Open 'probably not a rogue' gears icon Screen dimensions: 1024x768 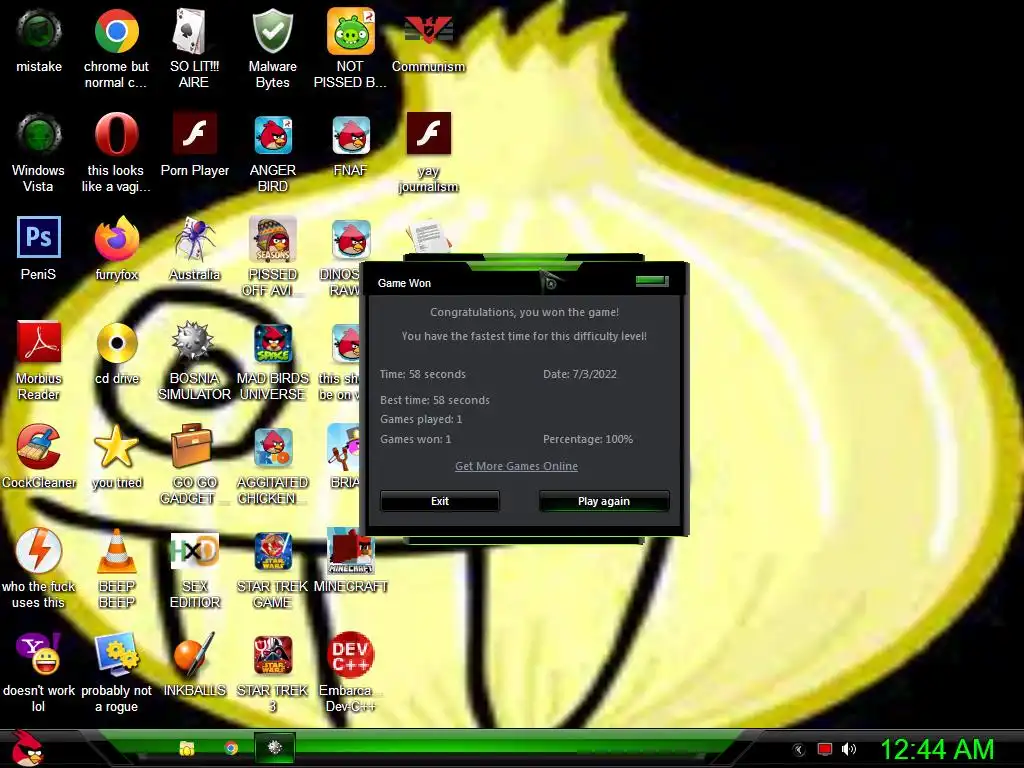(x=116, y=654)
